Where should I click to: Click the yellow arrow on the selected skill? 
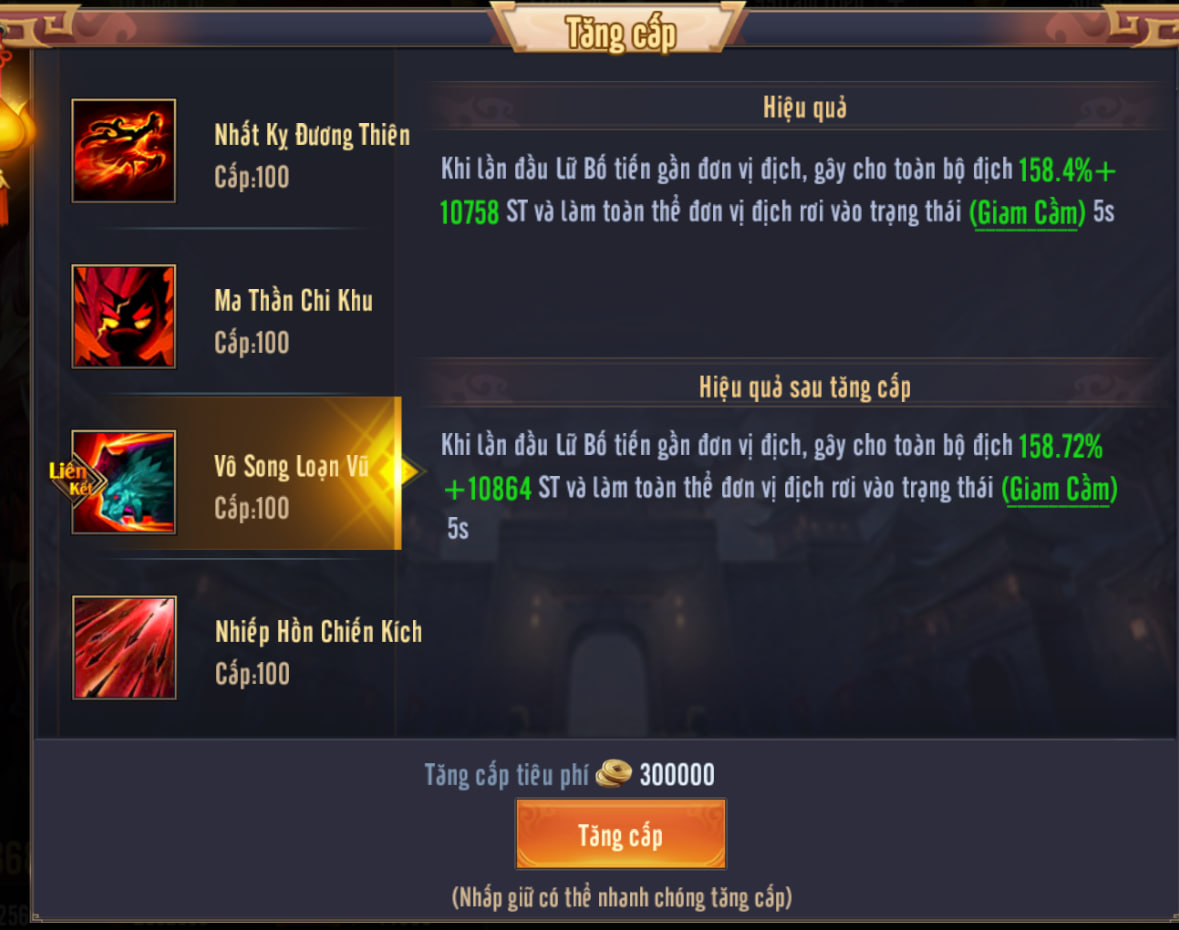coord(407,472)
